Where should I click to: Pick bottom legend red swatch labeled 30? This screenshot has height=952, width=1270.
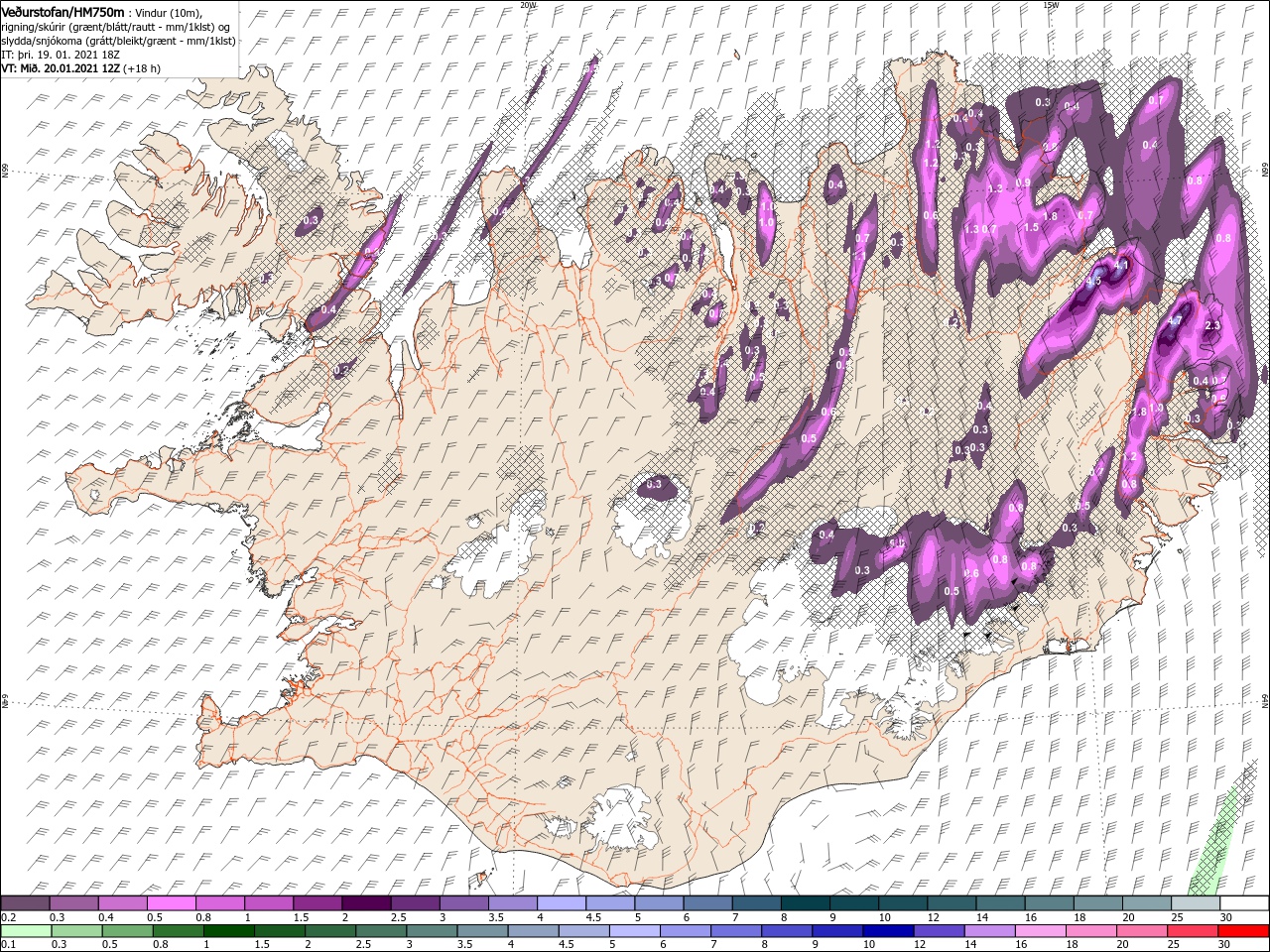pyautogui.click(x=1243, y=931)
